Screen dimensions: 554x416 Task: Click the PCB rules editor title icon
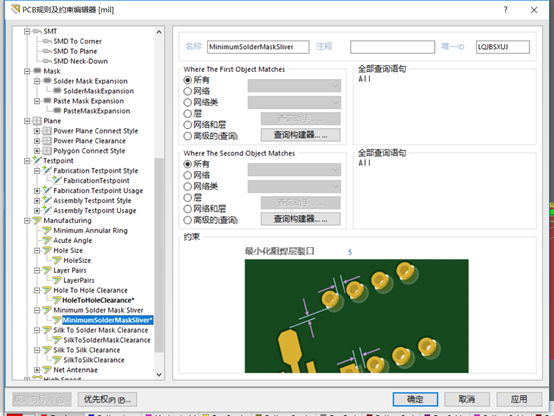click(15, 9)
